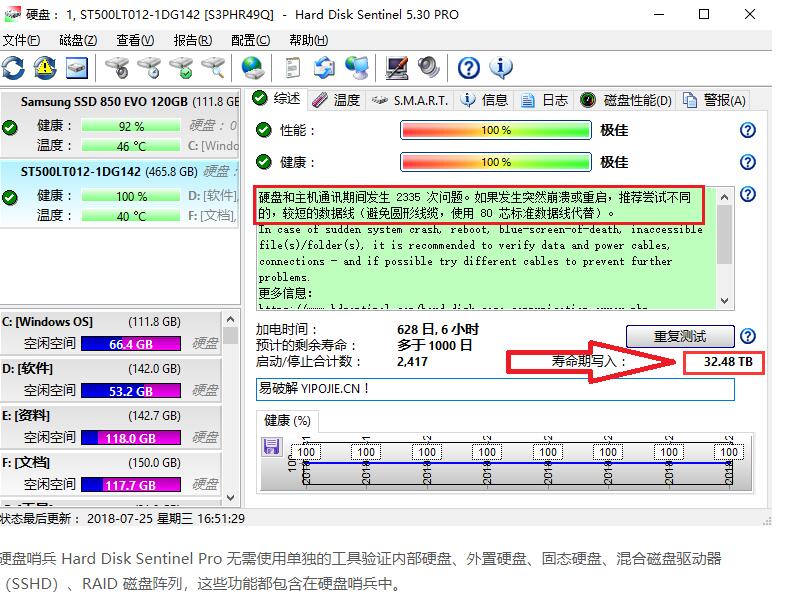Screen dimensions: 789x599
Task: Open the 帮助(H) menu
Action: coord(308,40)
